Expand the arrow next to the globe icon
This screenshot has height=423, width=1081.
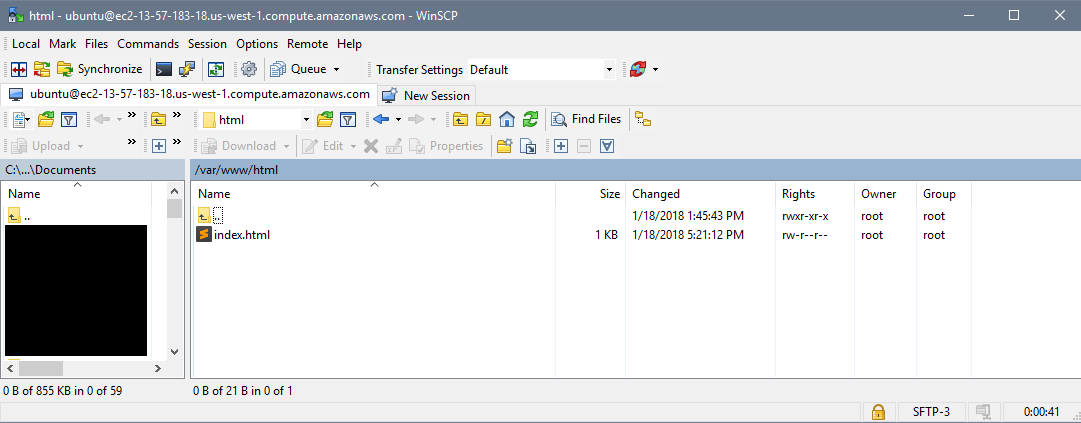pos(655,69)
